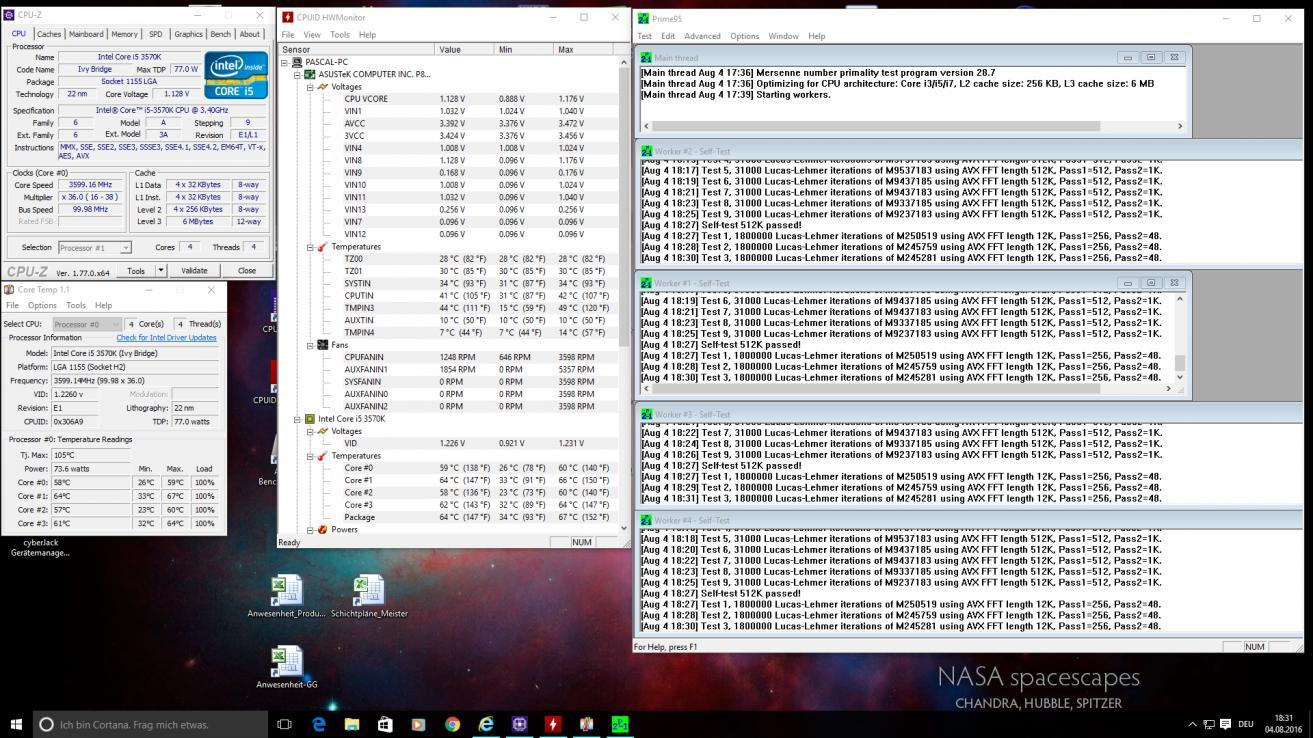Follow Check for Intel Driver Updates link

pyautogui.click(x=166, y=338)
